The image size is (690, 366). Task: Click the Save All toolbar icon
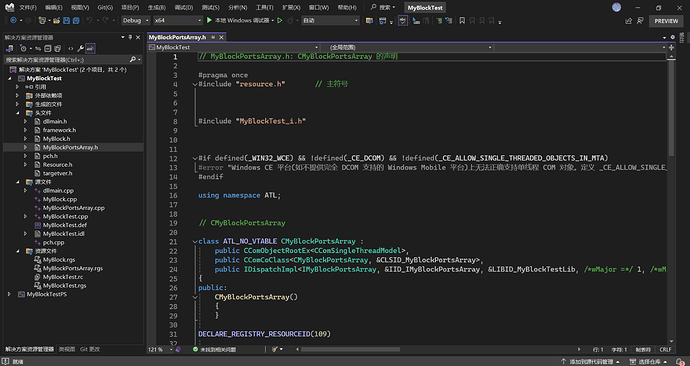[76, 21]
